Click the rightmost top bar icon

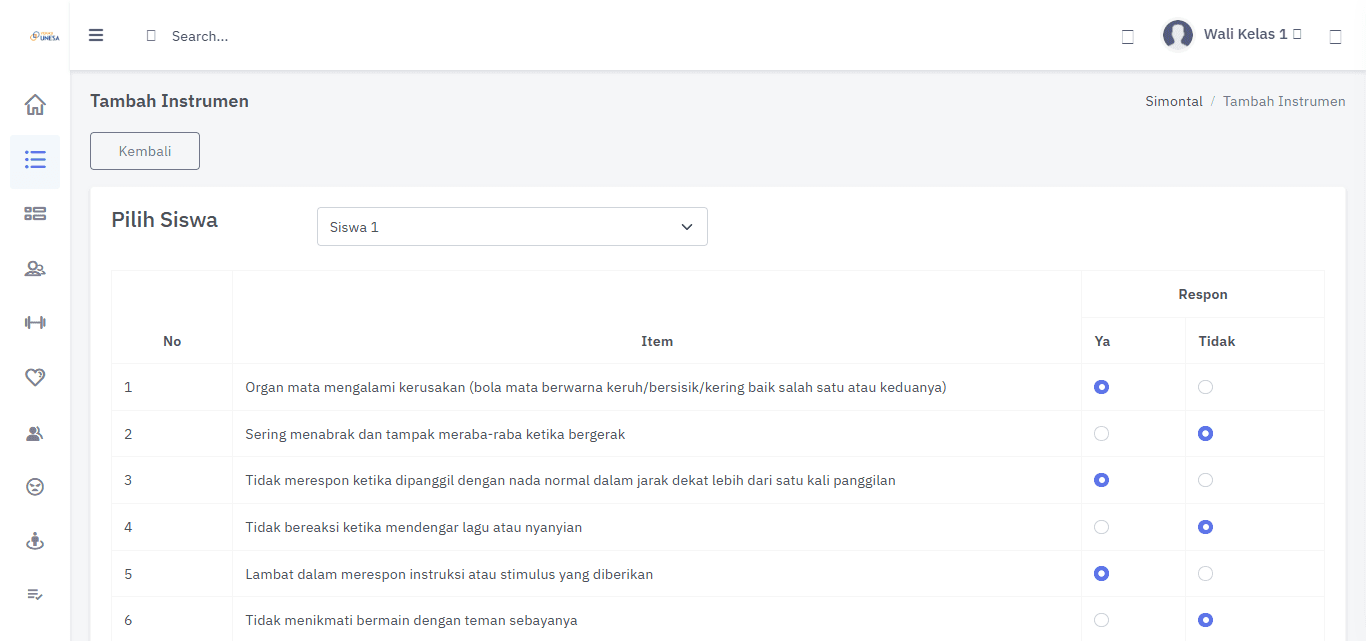(x=1335, y=37)
